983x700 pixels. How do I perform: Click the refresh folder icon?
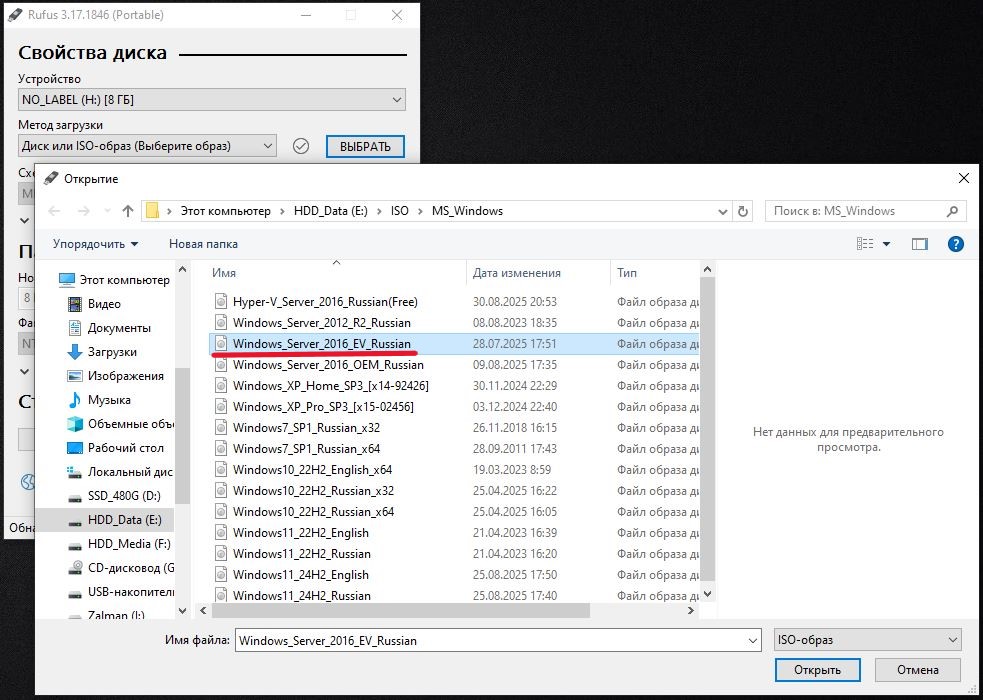(742, 211)
